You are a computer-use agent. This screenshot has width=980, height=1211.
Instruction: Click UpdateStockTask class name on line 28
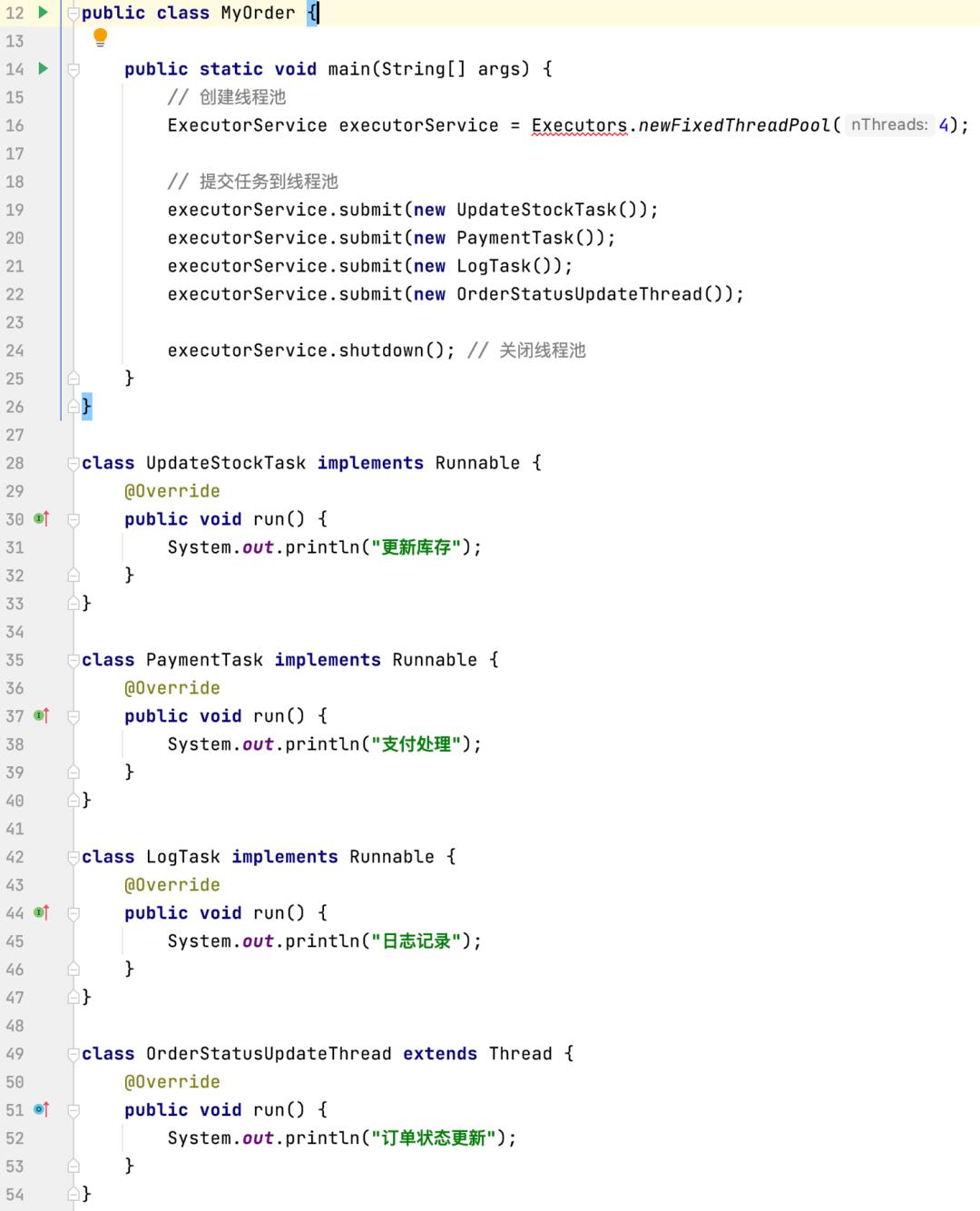coord(226,463)
